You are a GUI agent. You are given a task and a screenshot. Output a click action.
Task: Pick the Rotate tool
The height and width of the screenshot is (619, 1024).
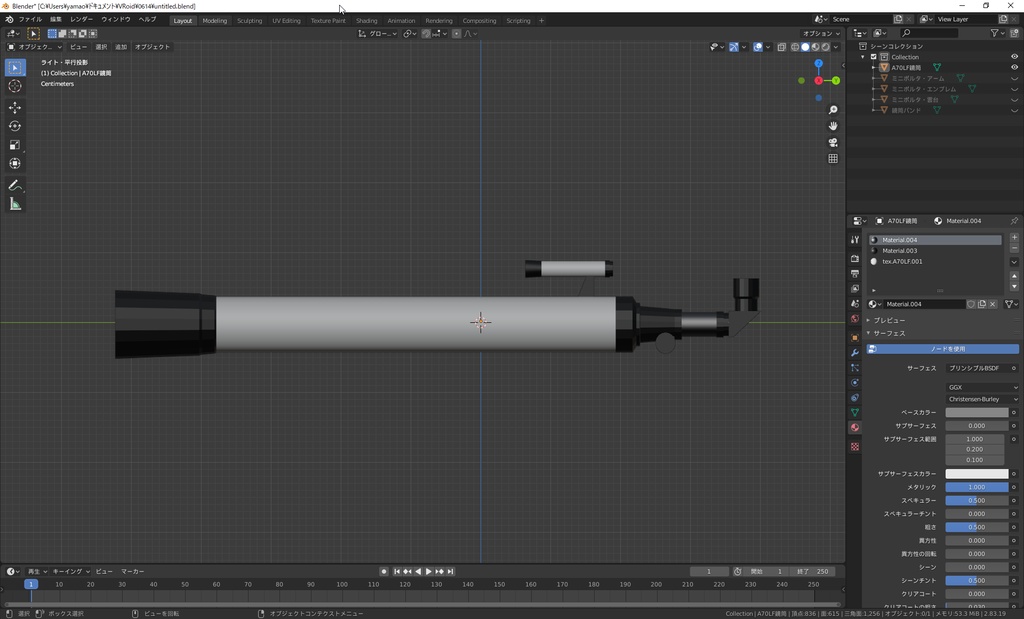tap(15, 126)
